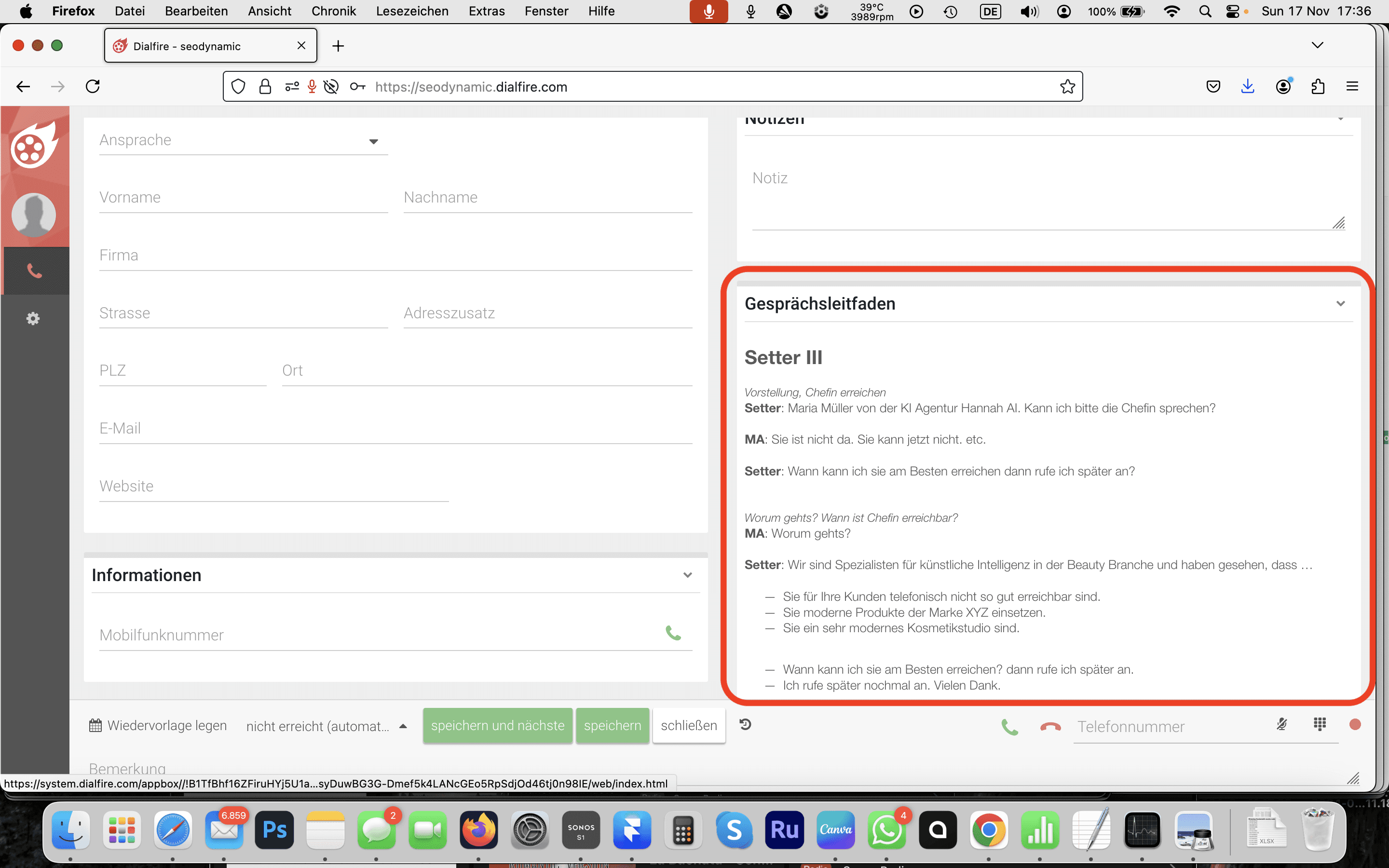The height and width of the screenshot is (868, 1389).
Task: Collapse the Gesprächsleitfaden panel
Action: pyautogui.click(x=1340, y=304)
